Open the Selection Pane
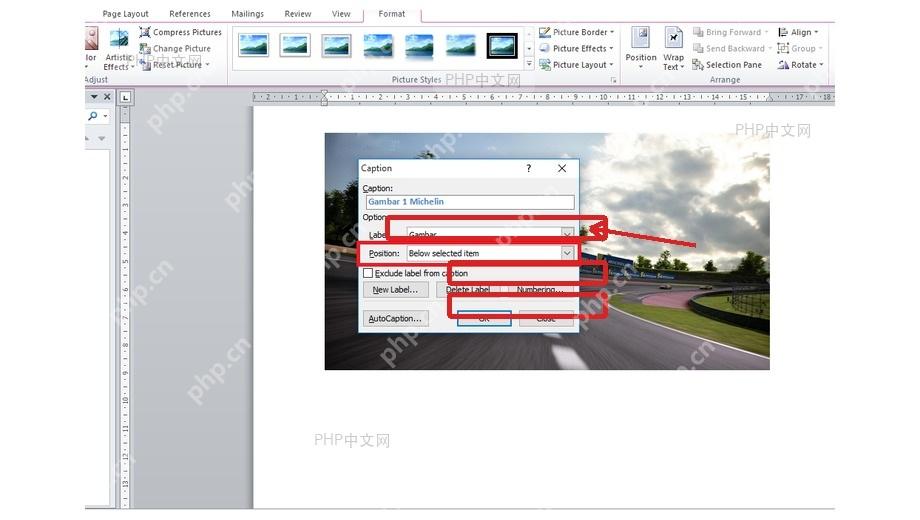The height and width of the screenshot is (520, 920). pyautogui.click(x=727, y=65)
